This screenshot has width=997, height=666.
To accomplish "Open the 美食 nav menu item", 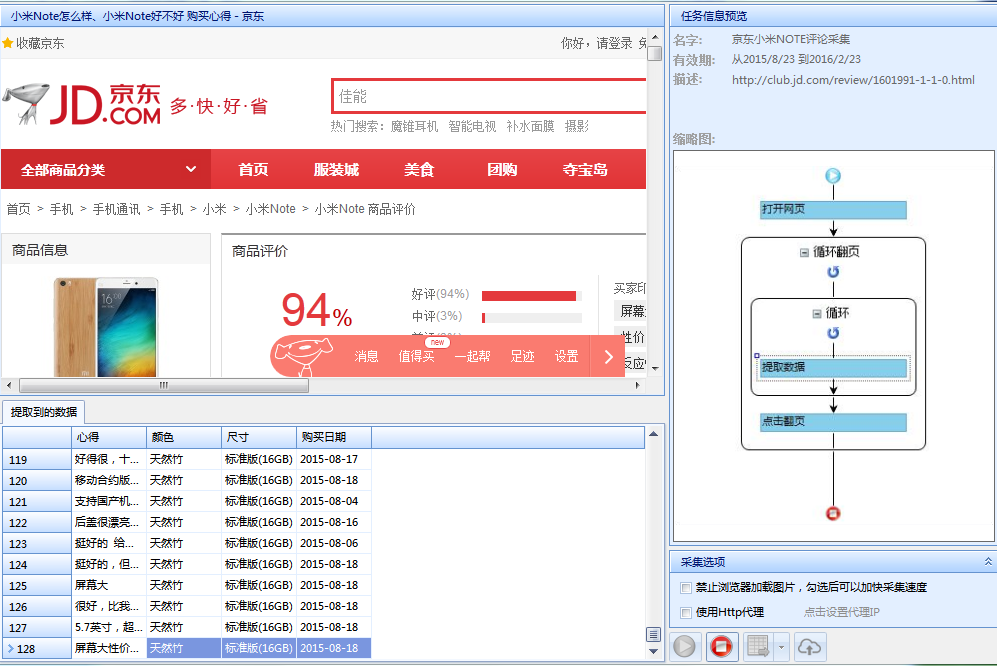I will 419,170.
